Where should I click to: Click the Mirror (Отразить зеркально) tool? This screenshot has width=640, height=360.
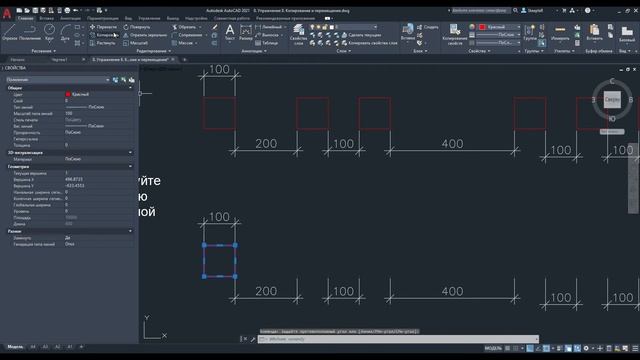[x=145, y=35]
